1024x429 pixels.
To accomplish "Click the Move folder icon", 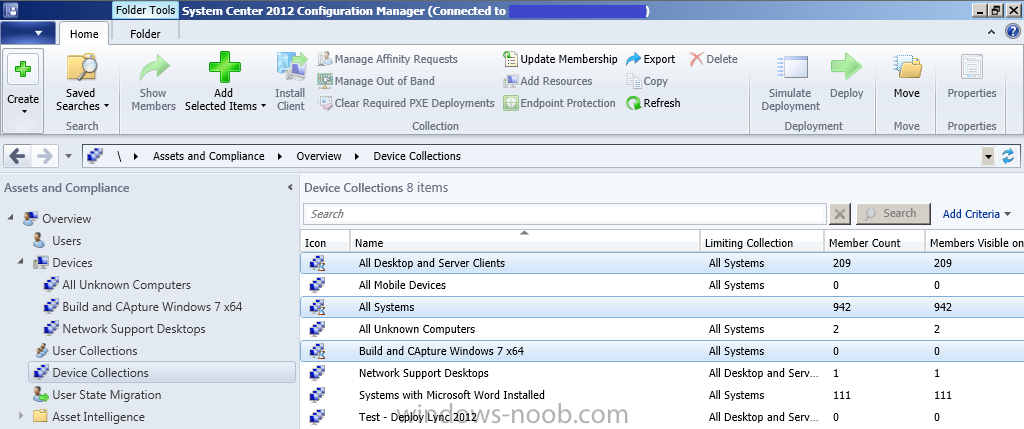I will 906,68.
